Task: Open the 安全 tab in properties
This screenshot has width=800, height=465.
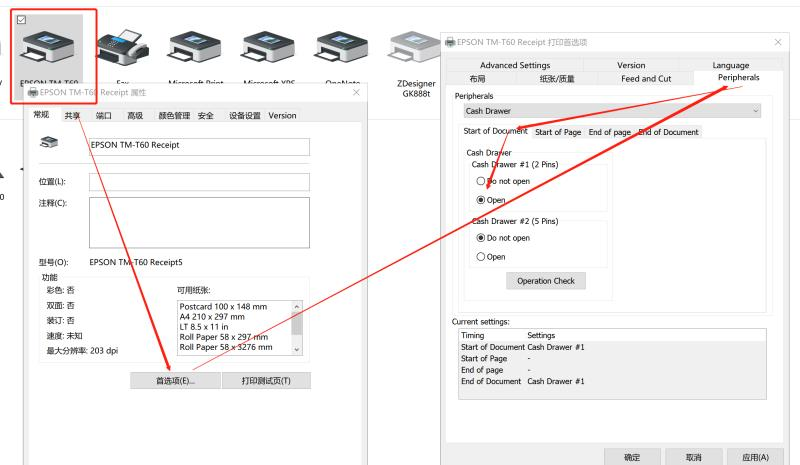Action: (206, 116)
